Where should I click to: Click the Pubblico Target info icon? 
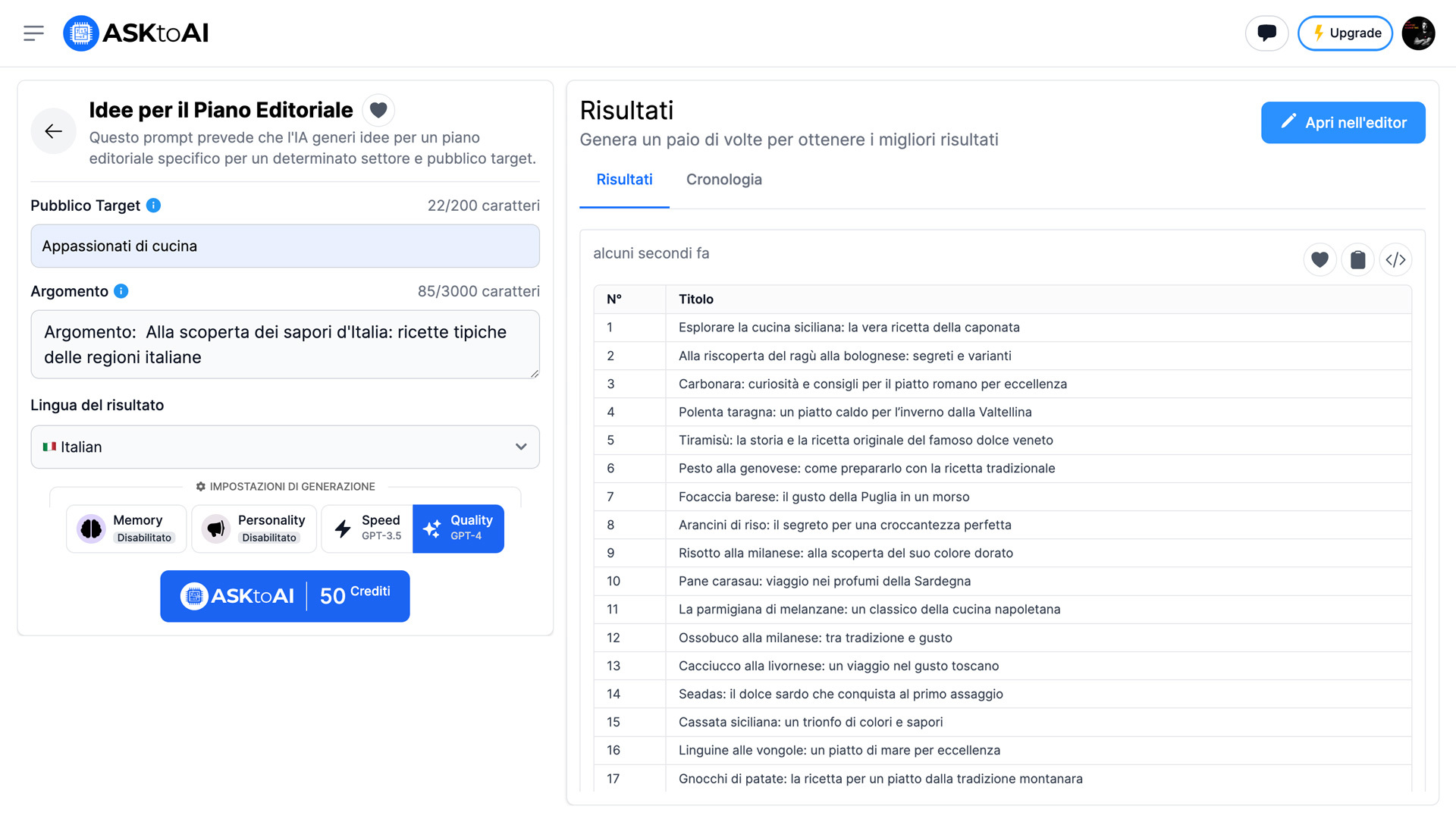point(153,206)
